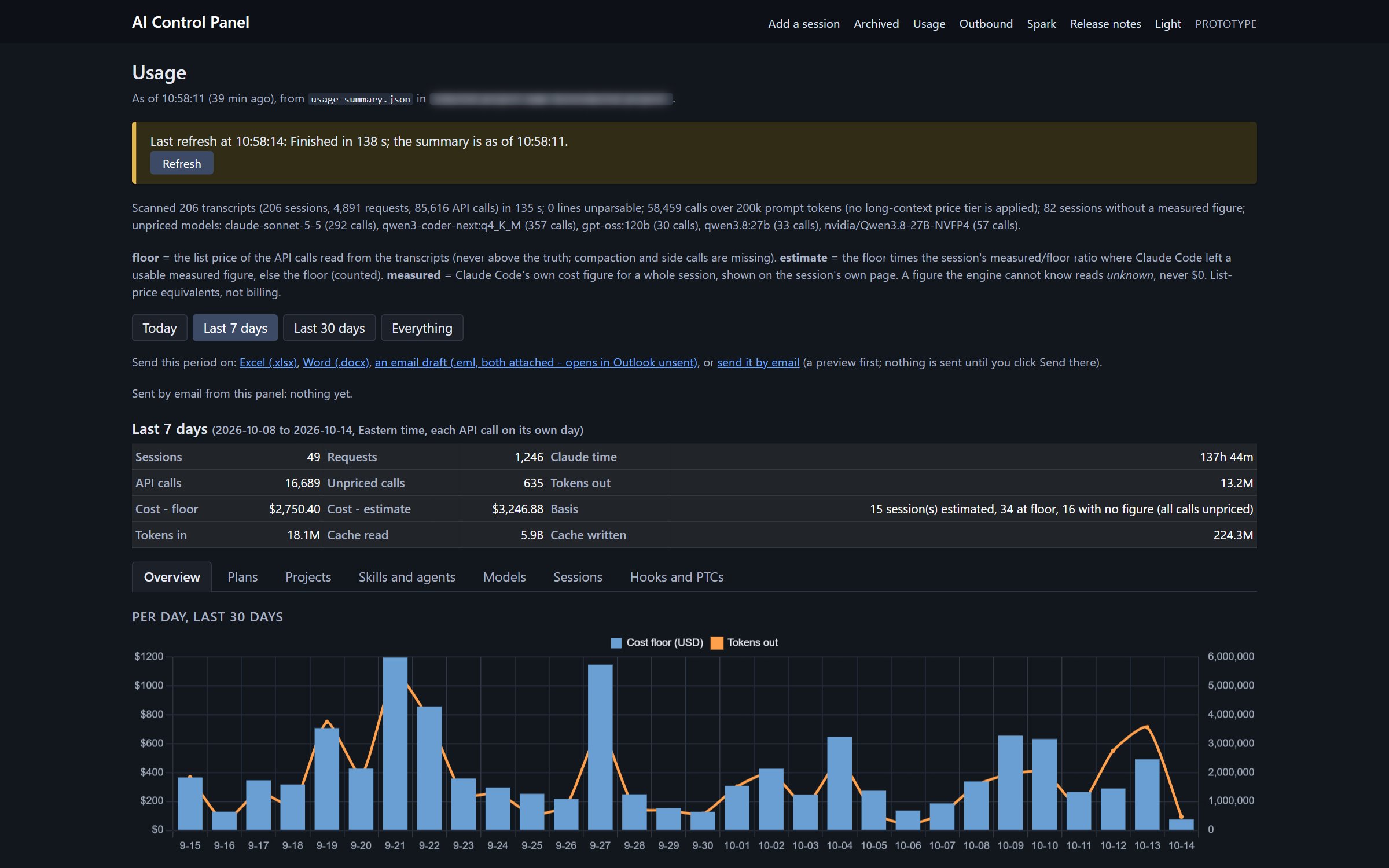Screen dimensions: 1389x868
Task: Click the 10-04 cost bar in the chart
Action: point(839,784)
